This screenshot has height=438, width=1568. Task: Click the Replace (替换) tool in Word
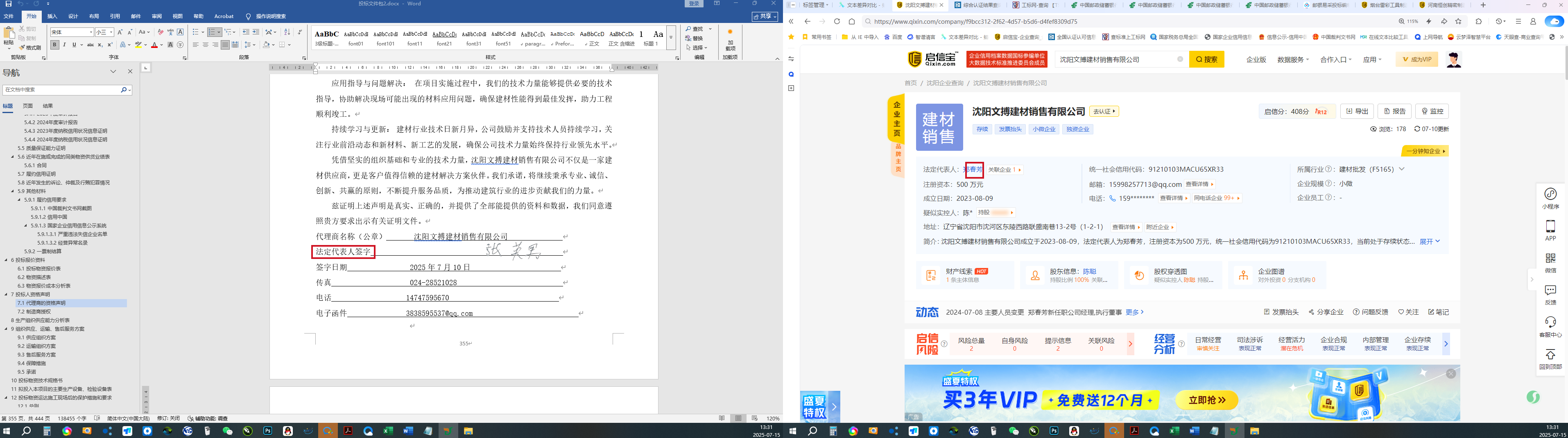pyautogui.click(x=694, y=38)
